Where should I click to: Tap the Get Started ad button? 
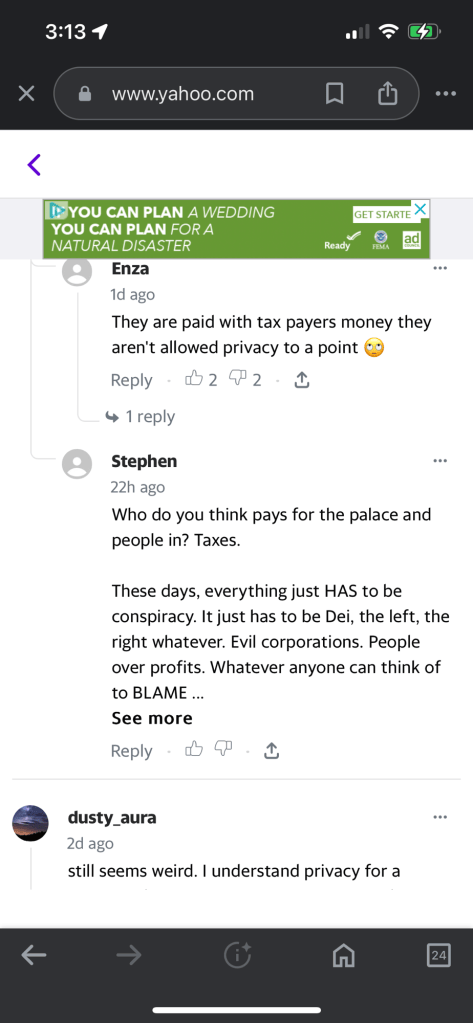pos(382,214)
